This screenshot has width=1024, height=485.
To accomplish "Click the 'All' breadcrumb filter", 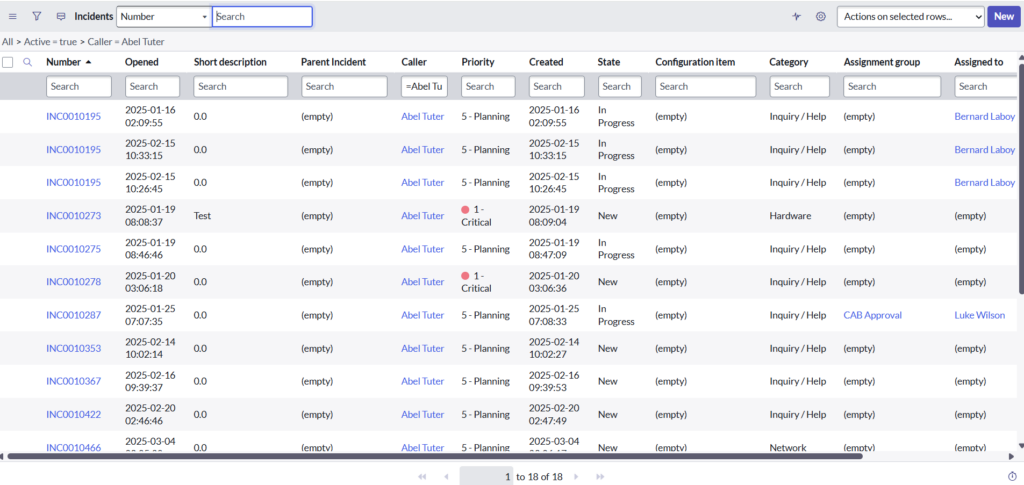I will [7, 41].
